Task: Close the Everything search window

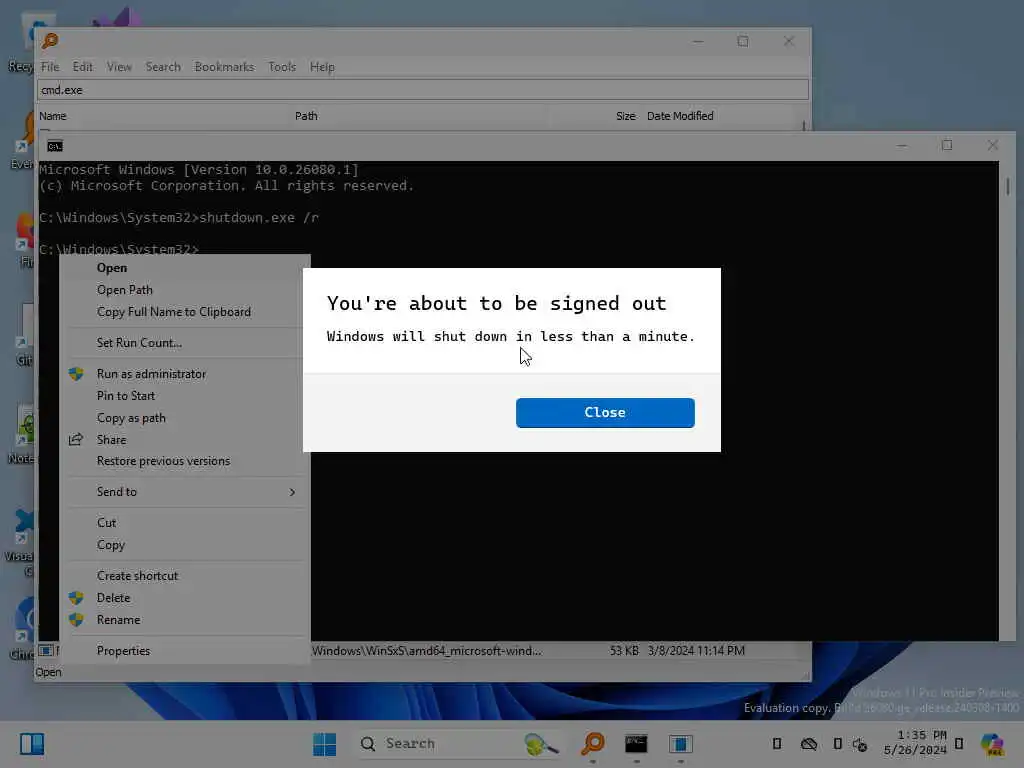Action: (x=789, y=41)
